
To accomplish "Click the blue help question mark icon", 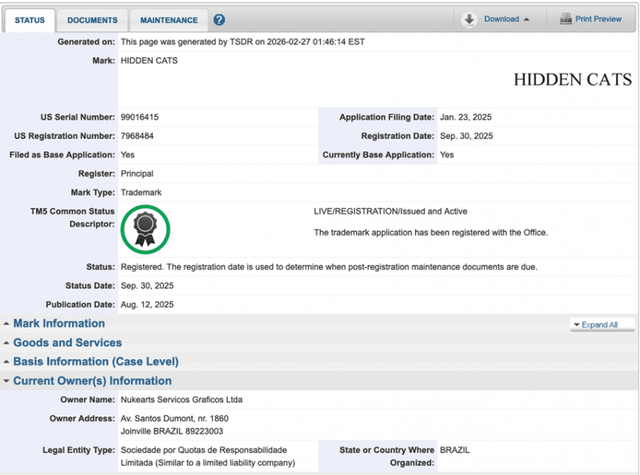I will pyautogui.click(x=219, y=20).
